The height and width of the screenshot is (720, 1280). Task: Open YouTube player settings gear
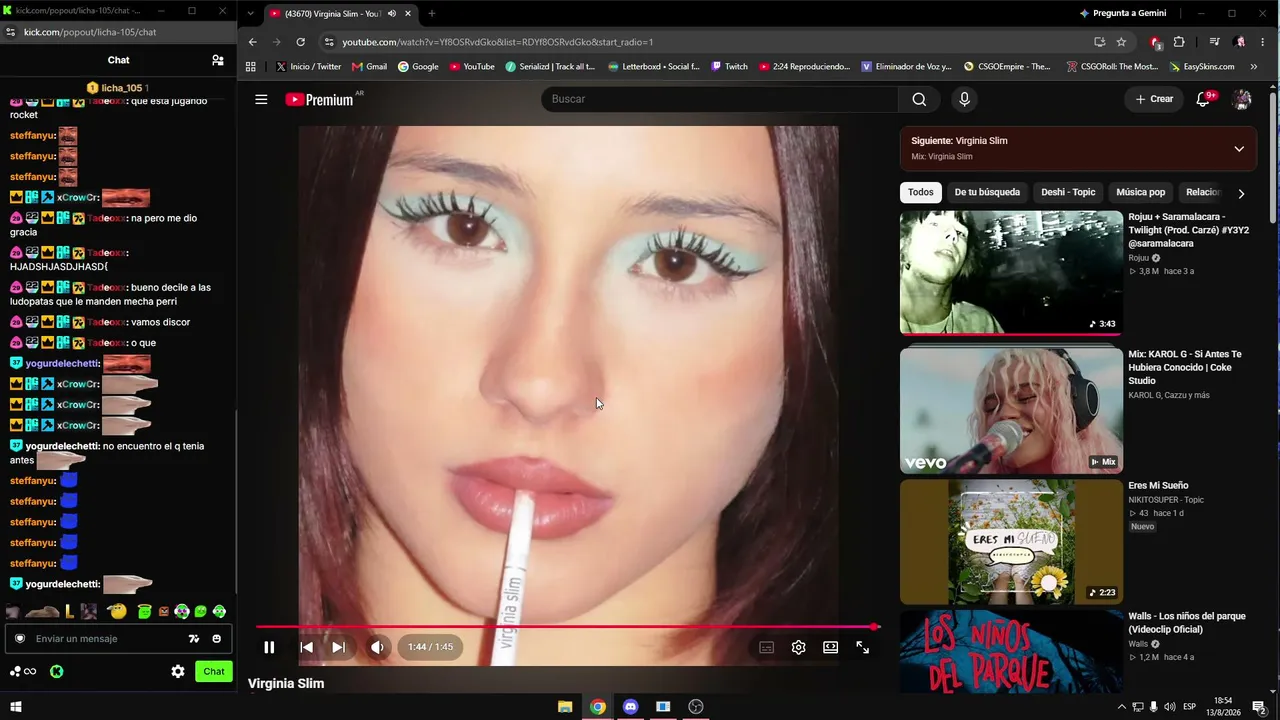coord(798,647)
